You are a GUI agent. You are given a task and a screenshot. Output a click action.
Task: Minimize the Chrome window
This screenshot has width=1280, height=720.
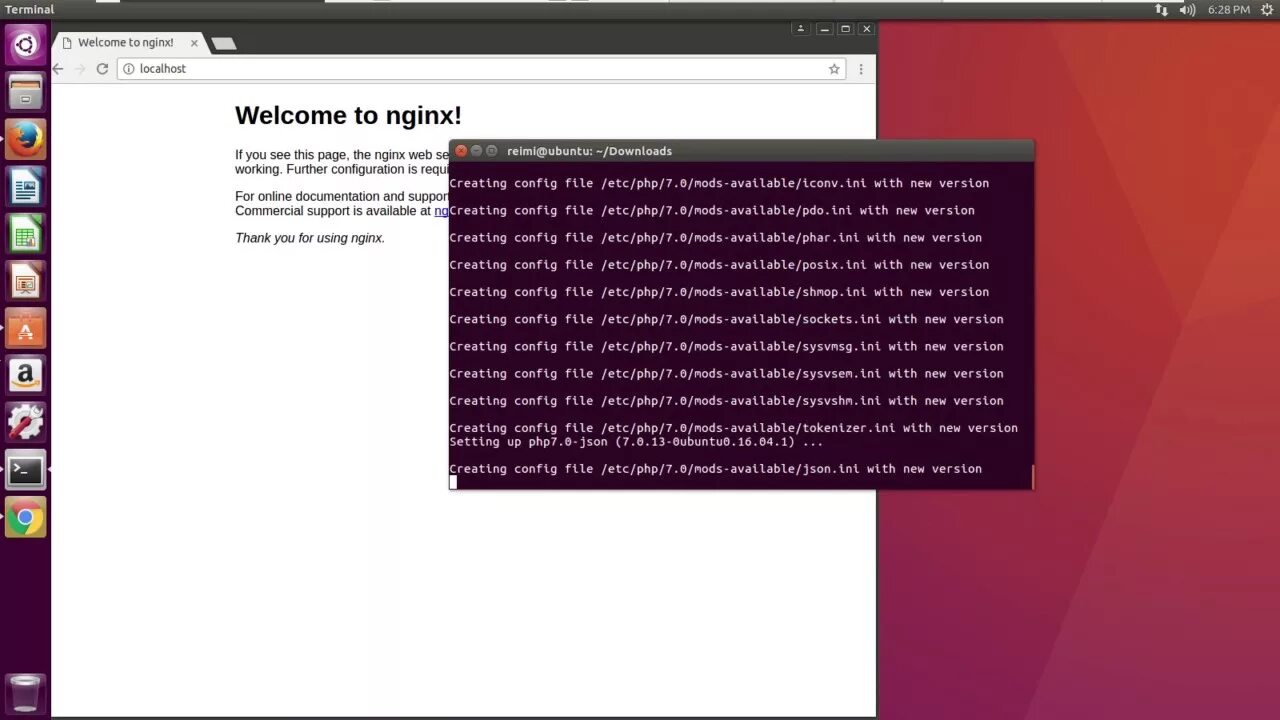823,29
